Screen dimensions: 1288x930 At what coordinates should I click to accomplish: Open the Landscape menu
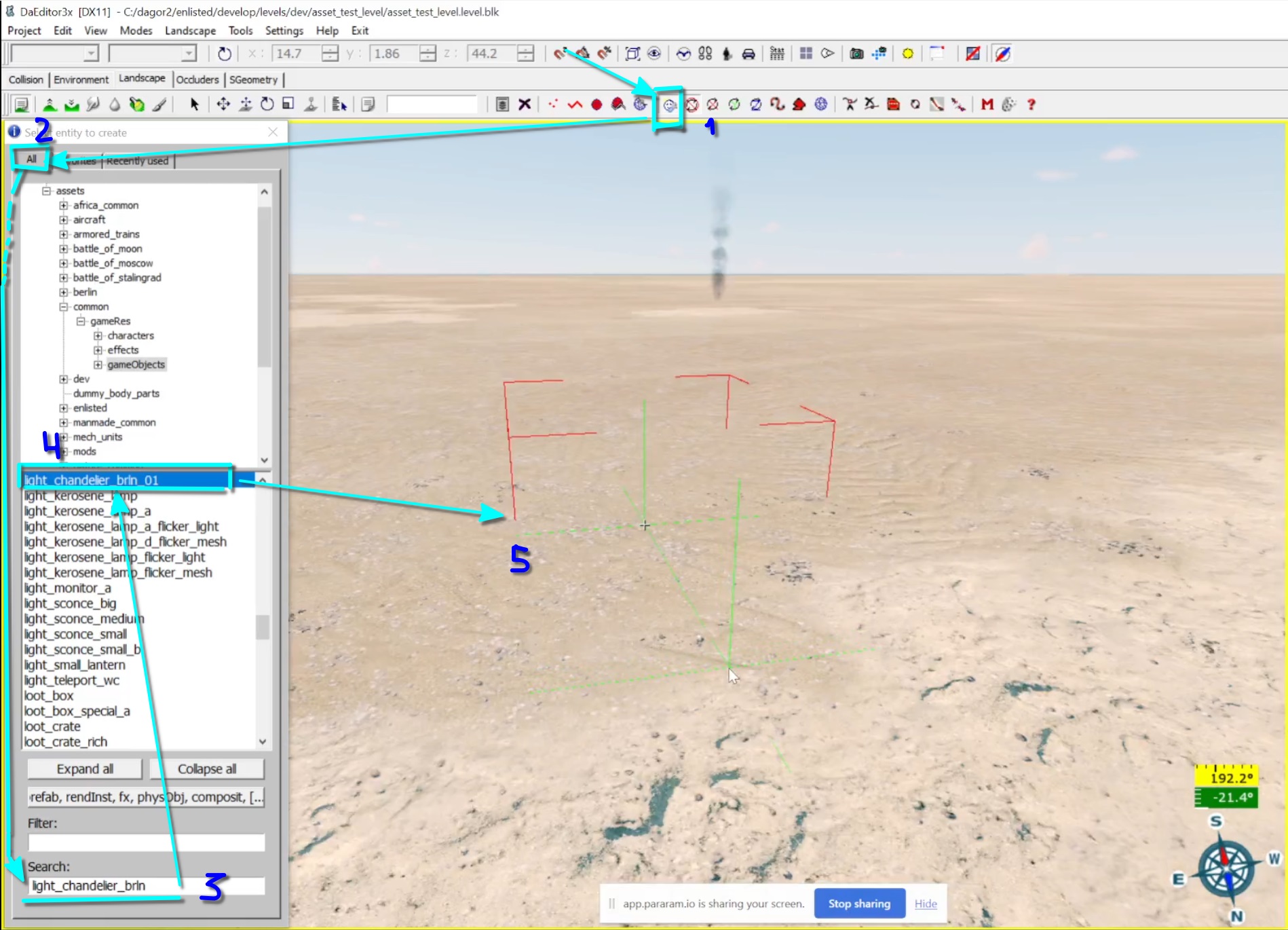(190, 31)
